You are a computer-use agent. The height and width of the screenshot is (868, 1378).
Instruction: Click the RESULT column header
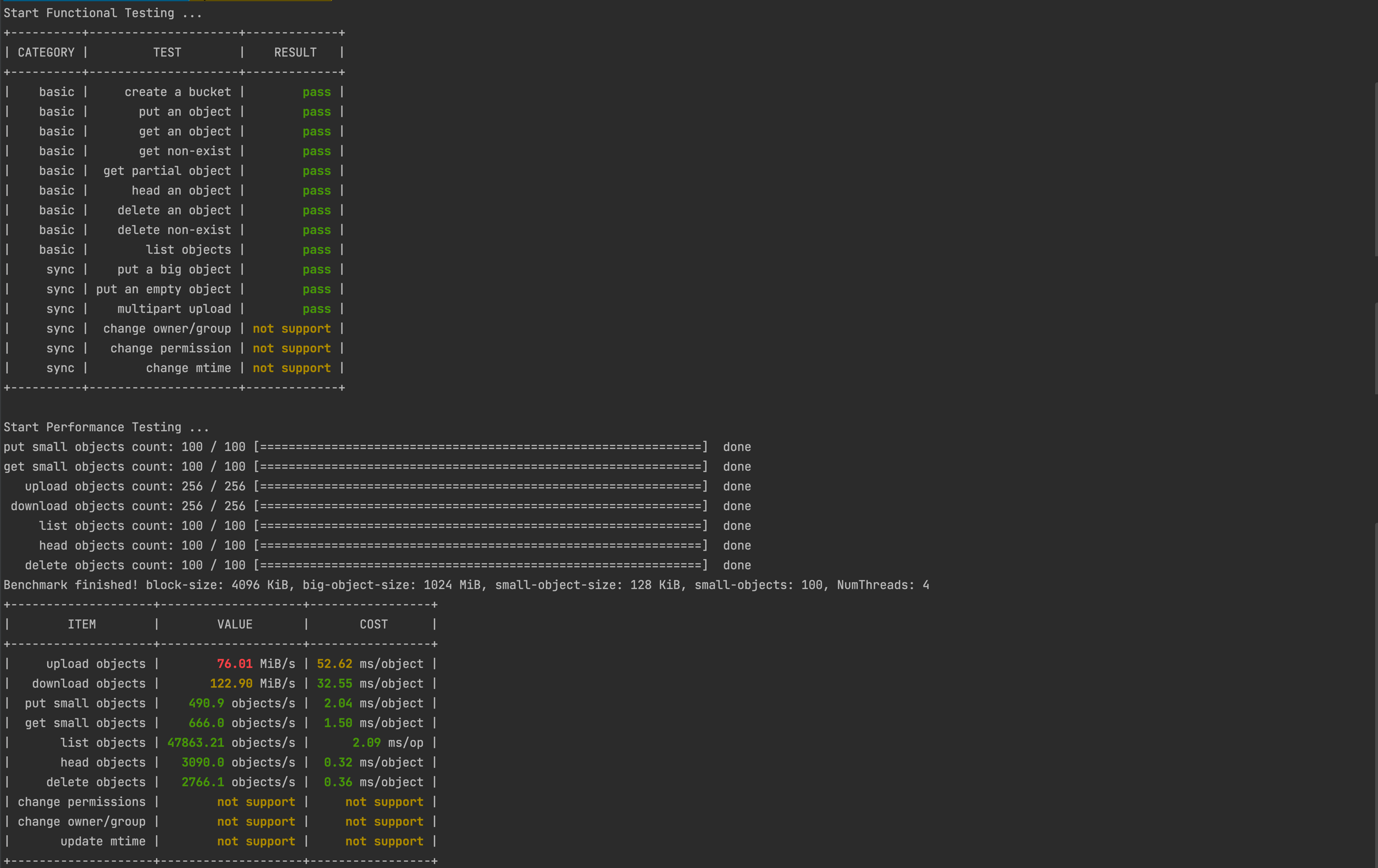295,53
